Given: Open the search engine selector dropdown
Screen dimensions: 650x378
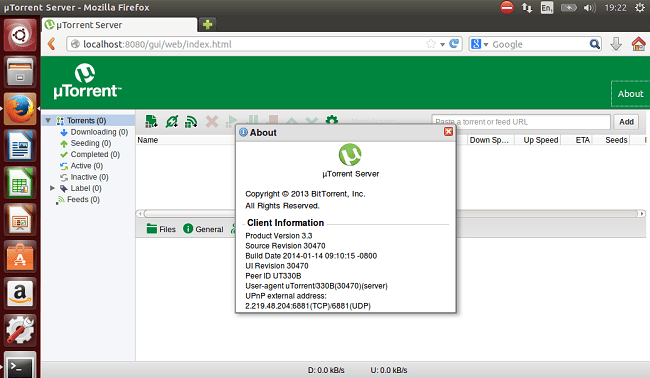Looking at the screenshot, I should click(479, 44).
